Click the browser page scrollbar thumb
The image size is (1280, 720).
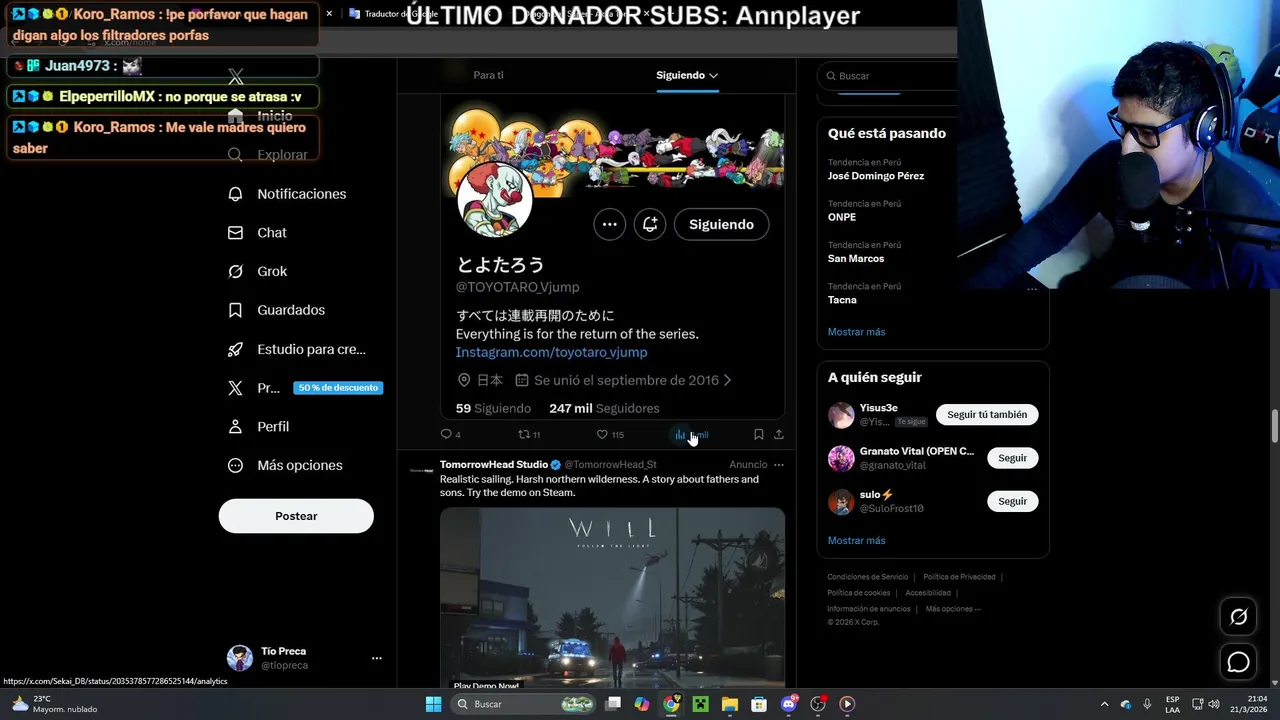click(x=1274, y=425)
